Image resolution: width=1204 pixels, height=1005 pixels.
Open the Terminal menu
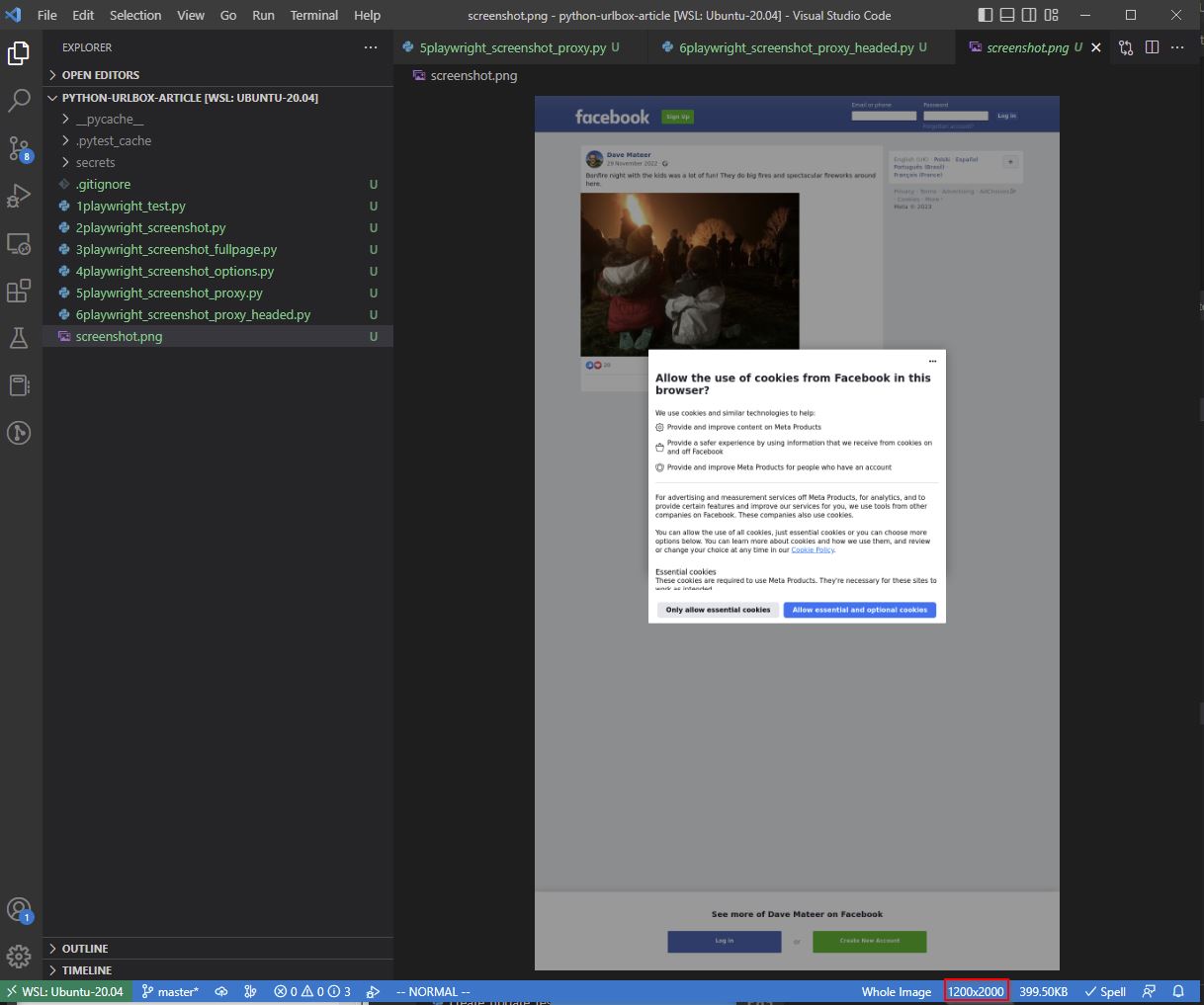pos(313,15)
